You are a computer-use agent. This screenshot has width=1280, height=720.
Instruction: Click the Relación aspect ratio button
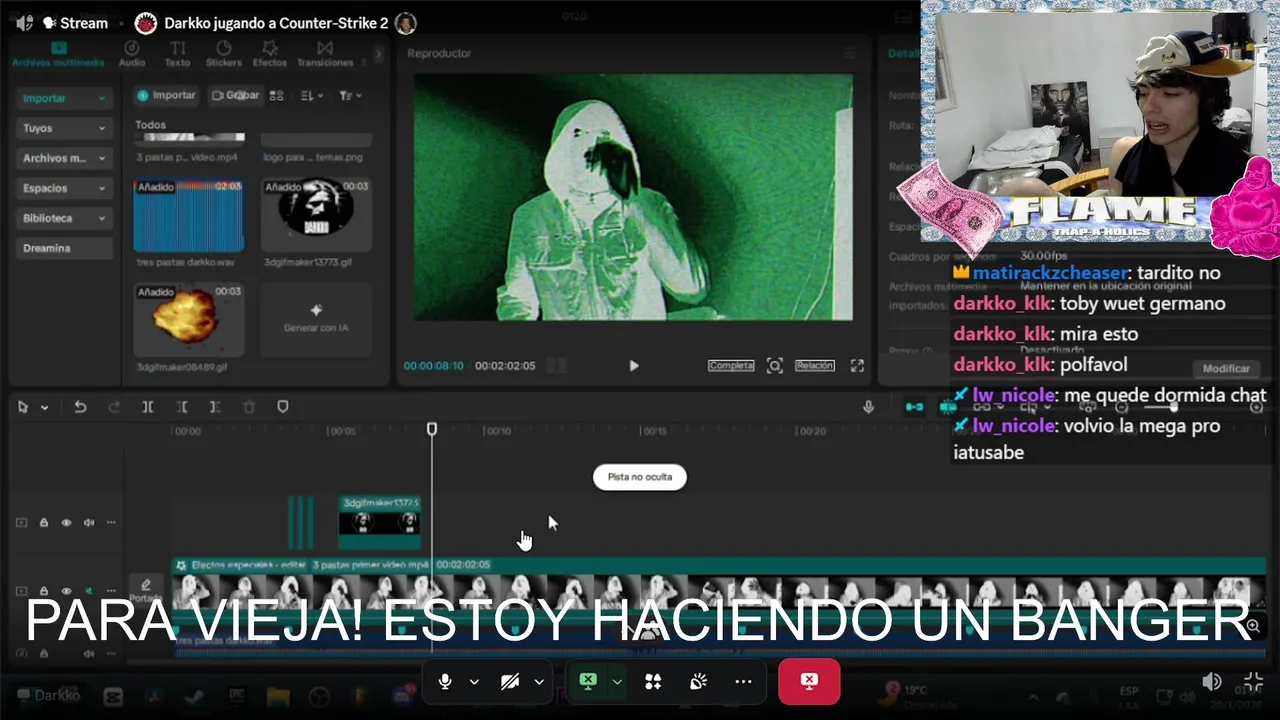[814, 366]
